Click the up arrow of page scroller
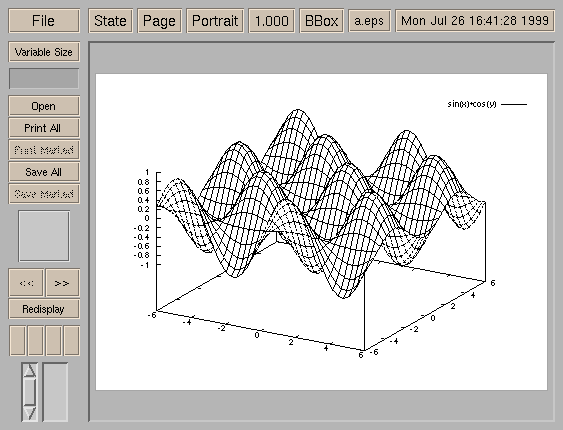 click(29, 370)
